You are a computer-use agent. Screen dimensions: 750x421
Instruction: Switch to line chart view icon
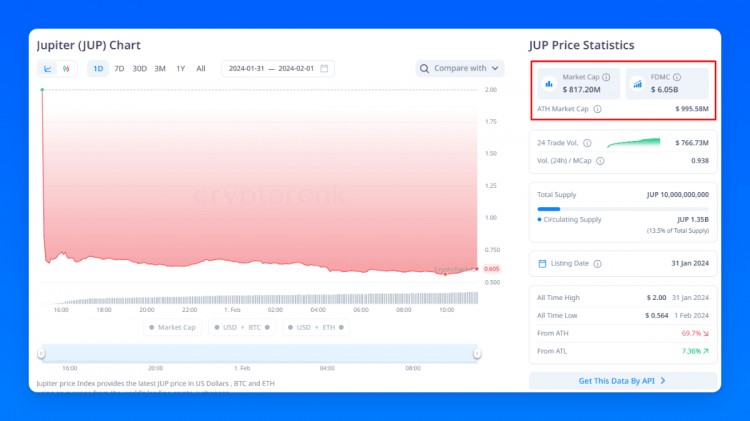pyautogui.click(x=47, y=69)
